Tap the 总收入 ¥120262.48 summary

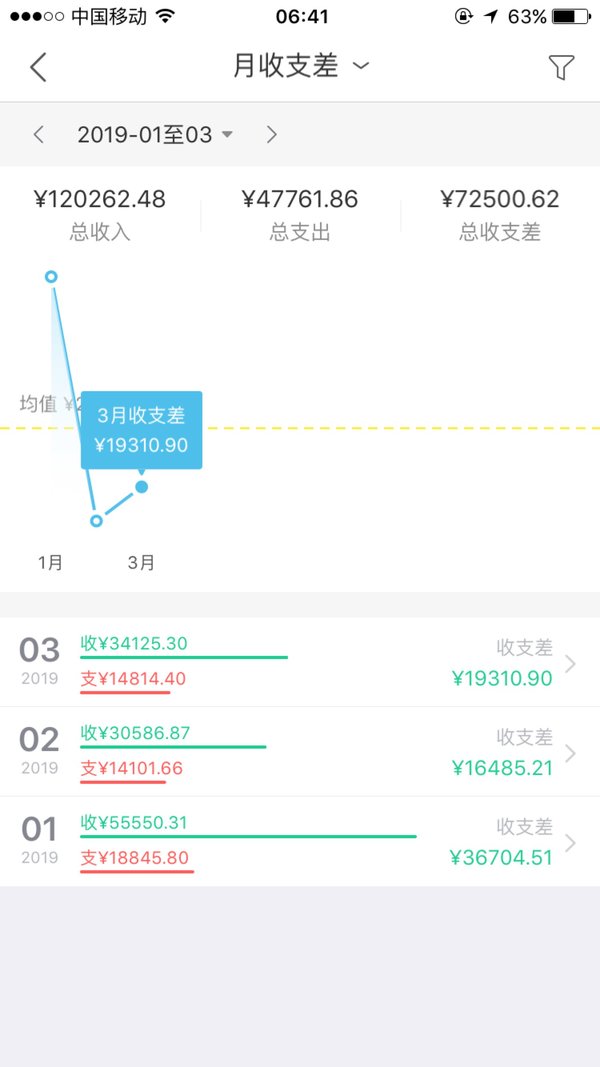(x=100, y=214)
